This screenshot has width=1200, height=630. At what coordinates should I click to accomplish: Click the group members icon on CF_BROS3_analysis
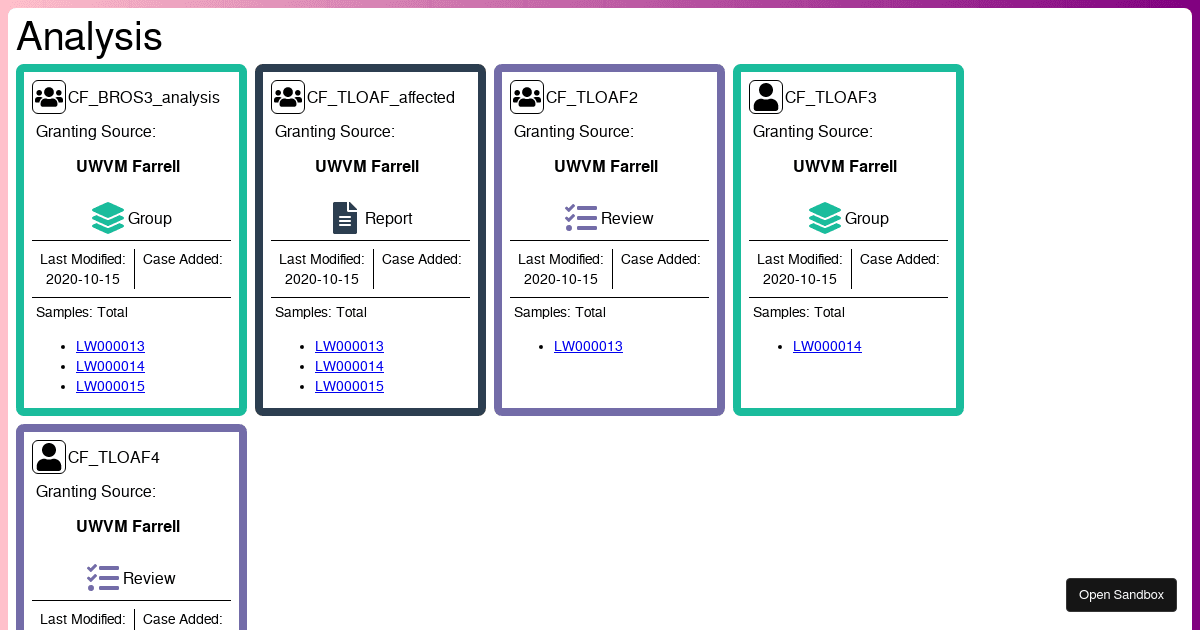coord(48,96)
